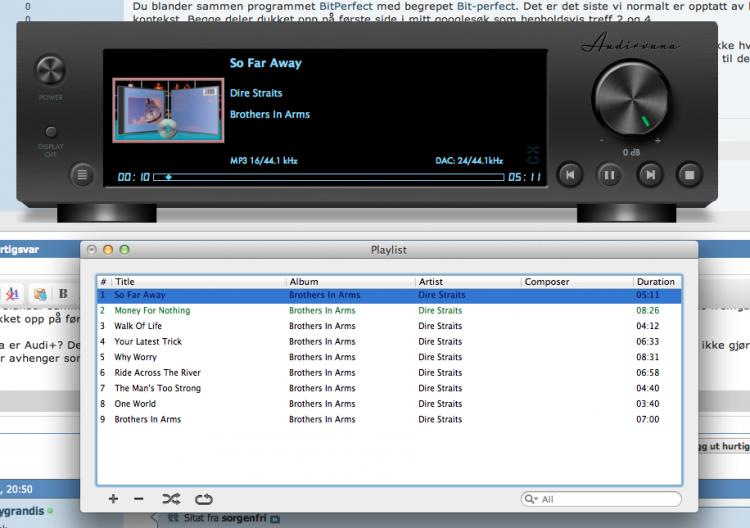Click 'So Far Away' title on player display
750x528 pixels.
265,63
